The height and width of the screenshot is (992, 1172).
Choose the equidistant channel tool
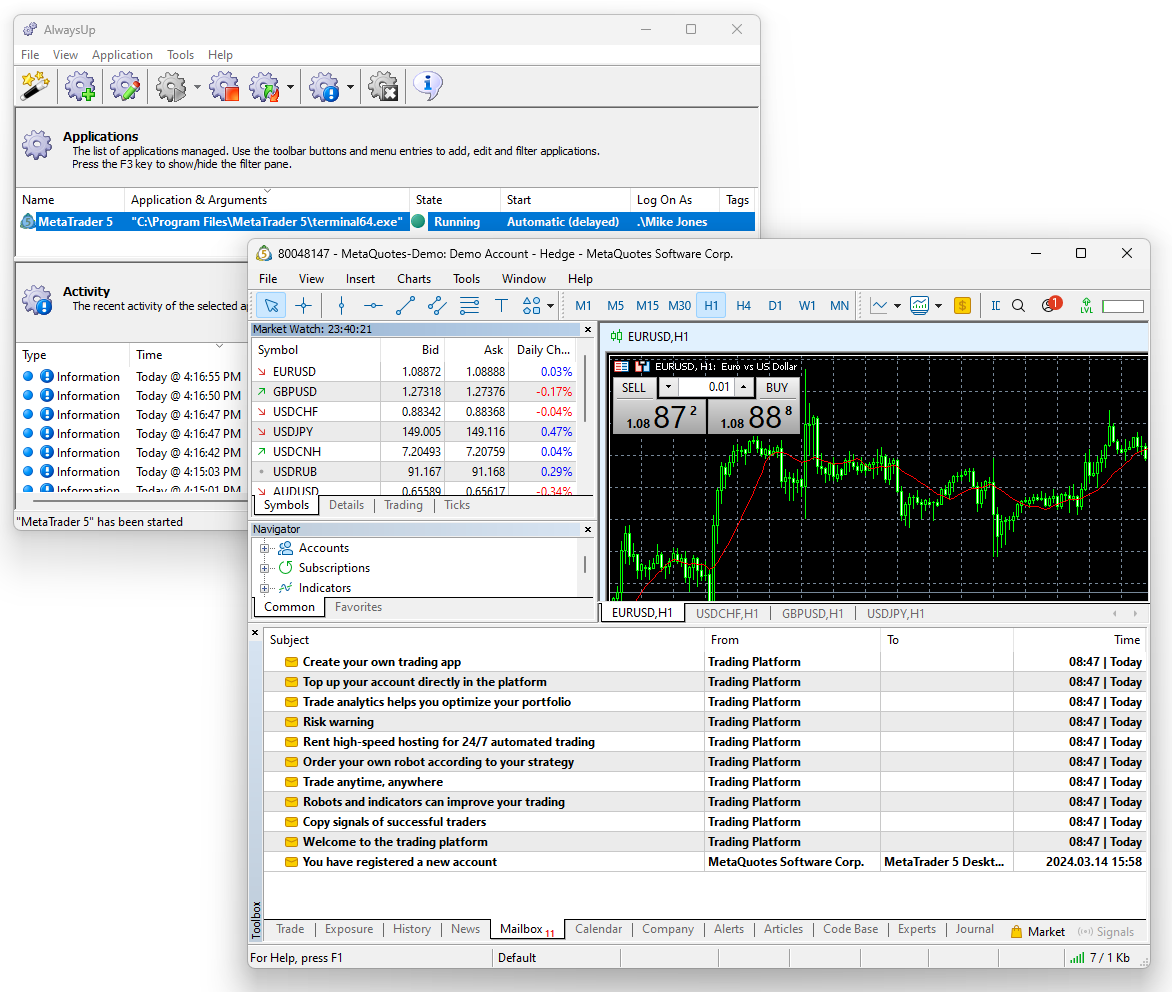coord(437,305)
